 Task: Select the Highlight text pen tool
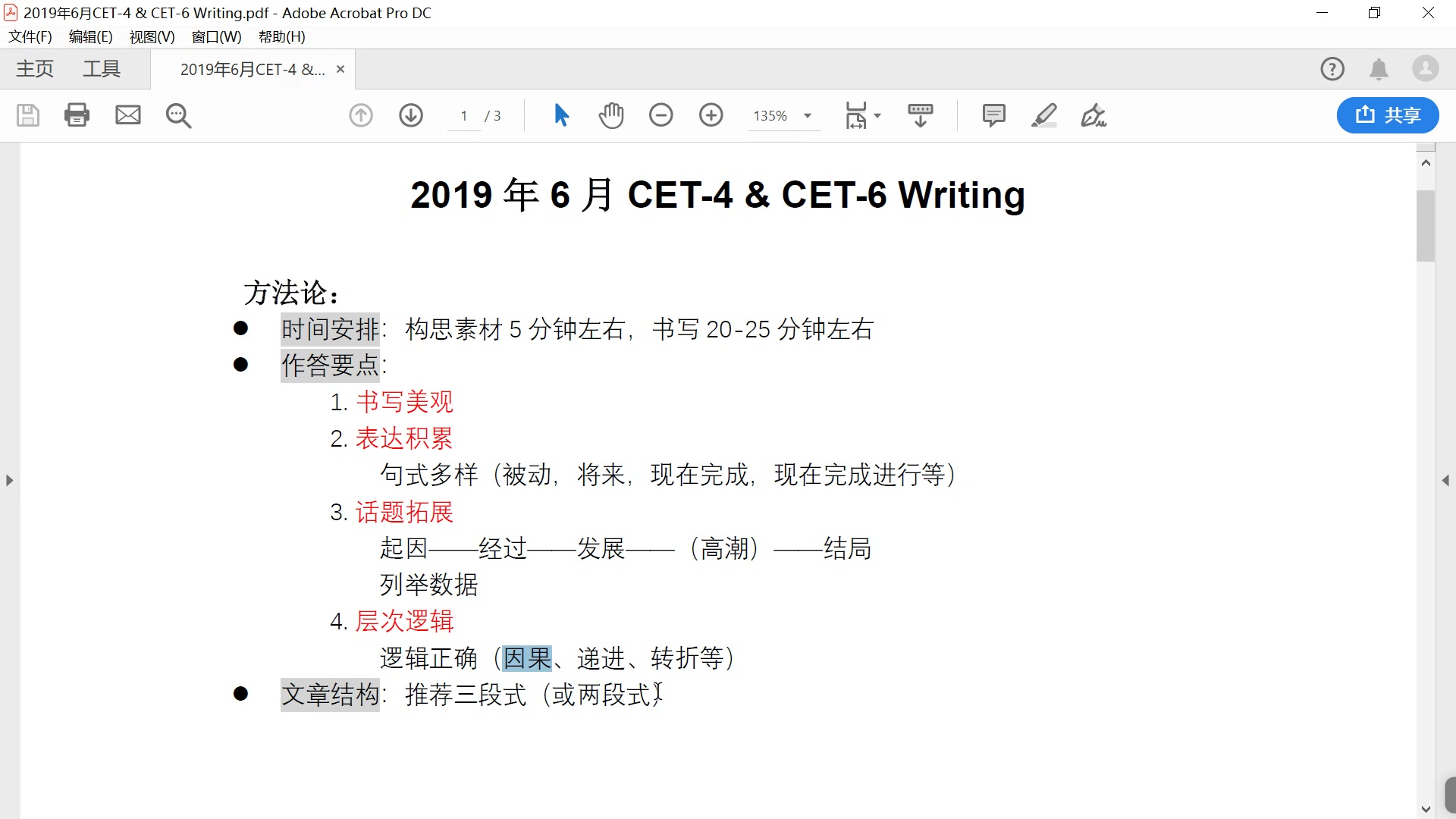coord(1044,115)
